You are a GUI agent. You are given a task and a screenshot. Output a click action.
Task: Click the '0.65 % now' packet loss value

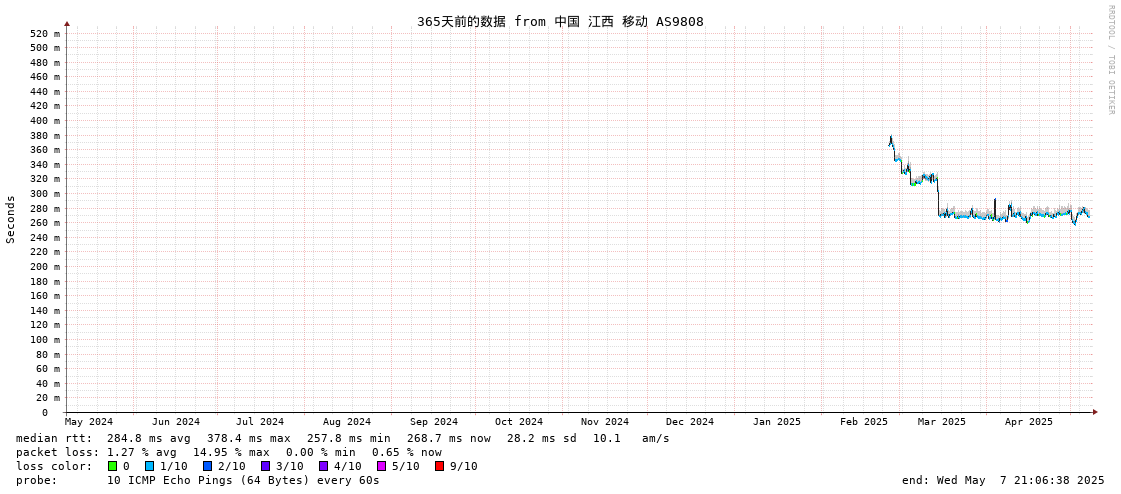(x=407, y=453)
